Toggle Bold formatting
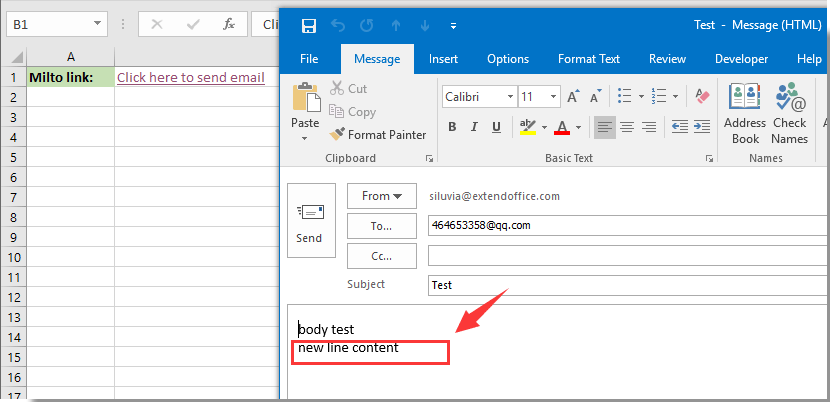830x402 pixels. click(452, 127)
